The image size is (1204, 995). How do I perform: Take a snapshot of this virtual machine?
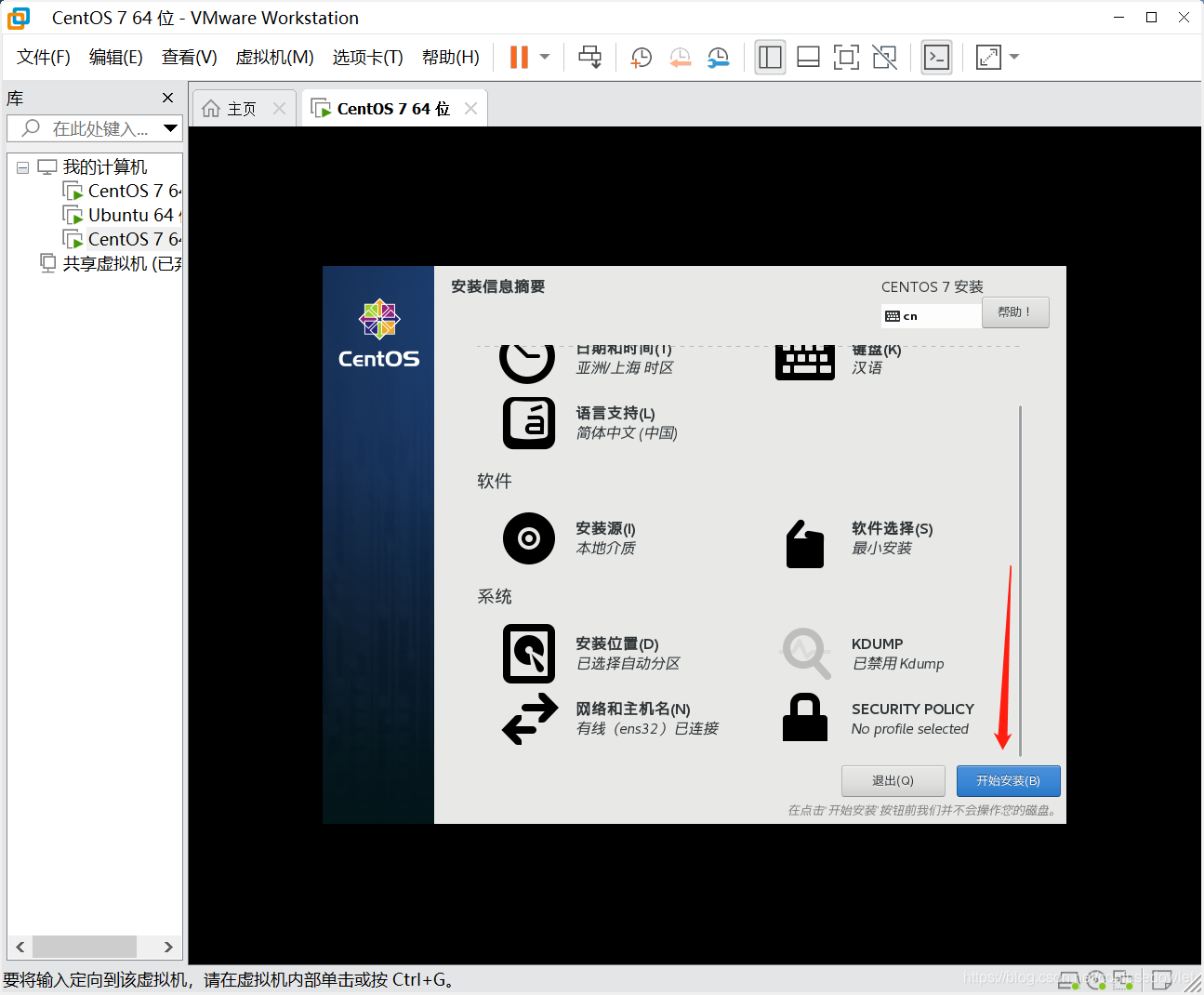pos(642,57)
